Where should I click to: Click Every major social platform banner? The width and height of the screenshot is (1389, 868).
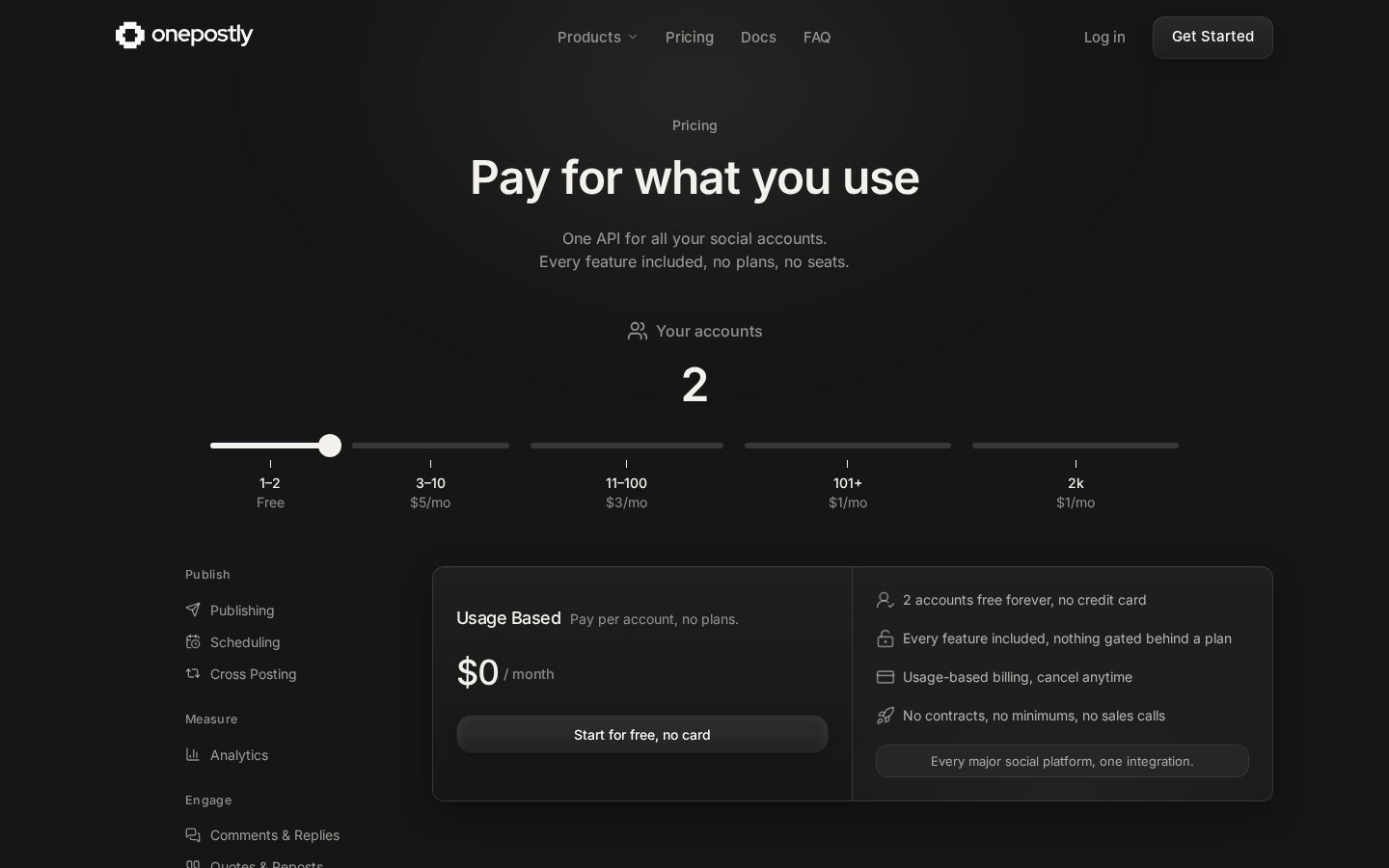(1062, 761)
